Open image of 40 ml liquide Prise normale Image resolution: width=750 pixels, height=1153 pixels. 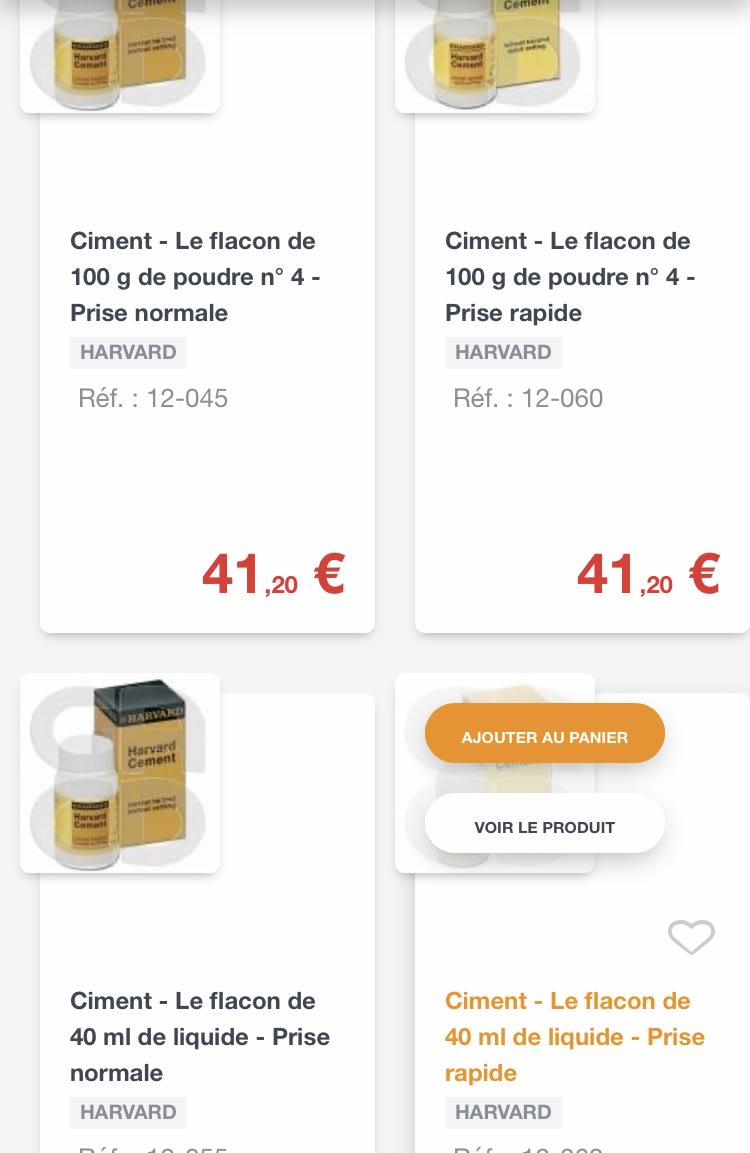(120, 772)
